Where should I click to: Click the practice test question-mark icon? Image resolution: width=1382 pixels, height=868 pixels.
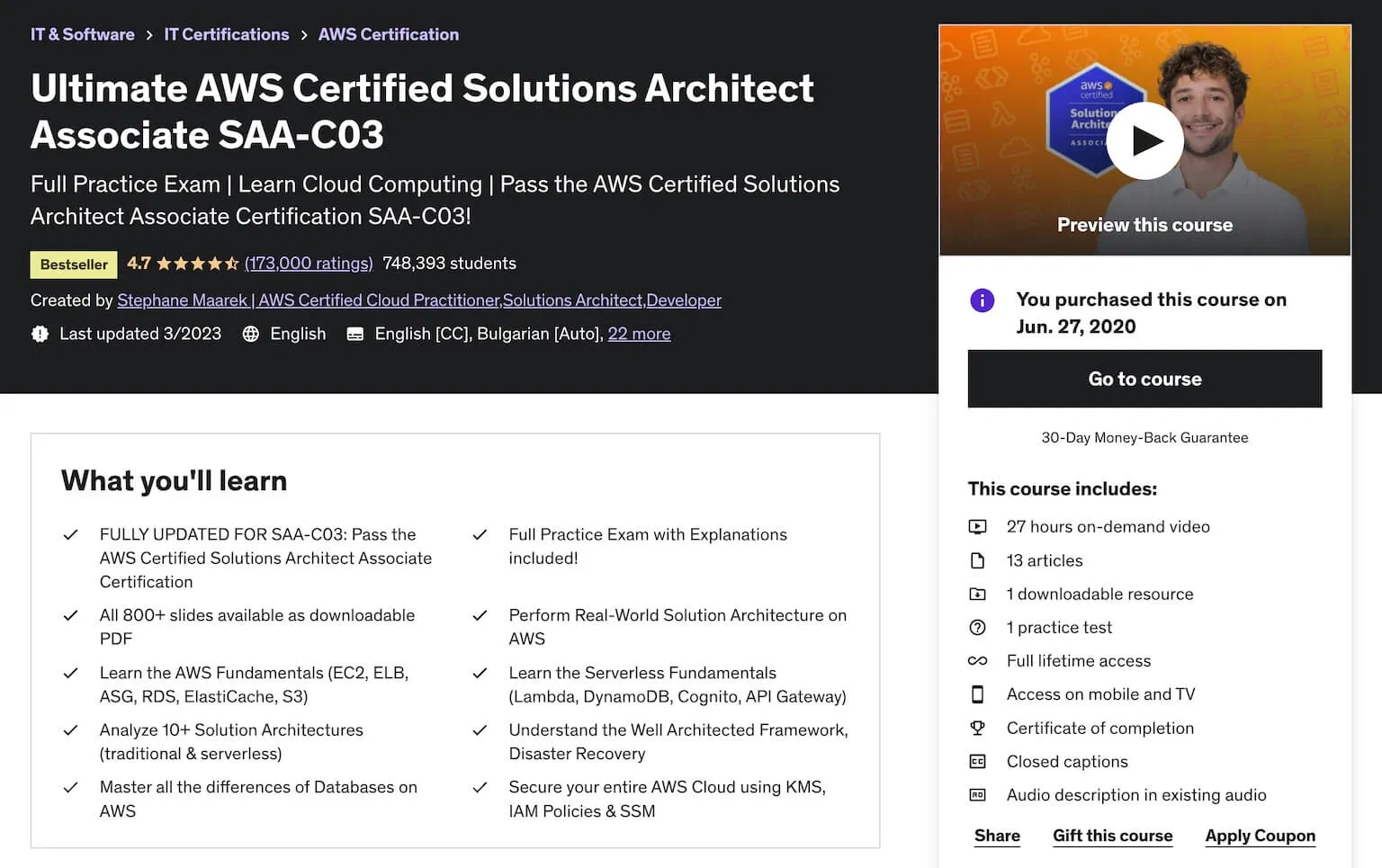tap(977, 628)
